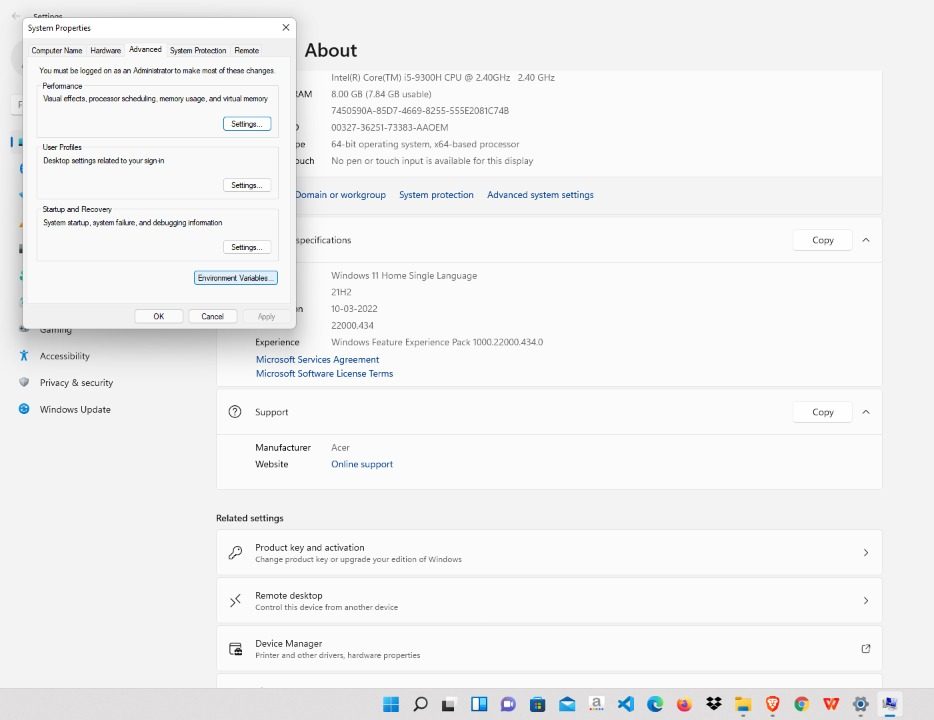
Task: Collapse the Windows specifications section
Action: [866, 240]
